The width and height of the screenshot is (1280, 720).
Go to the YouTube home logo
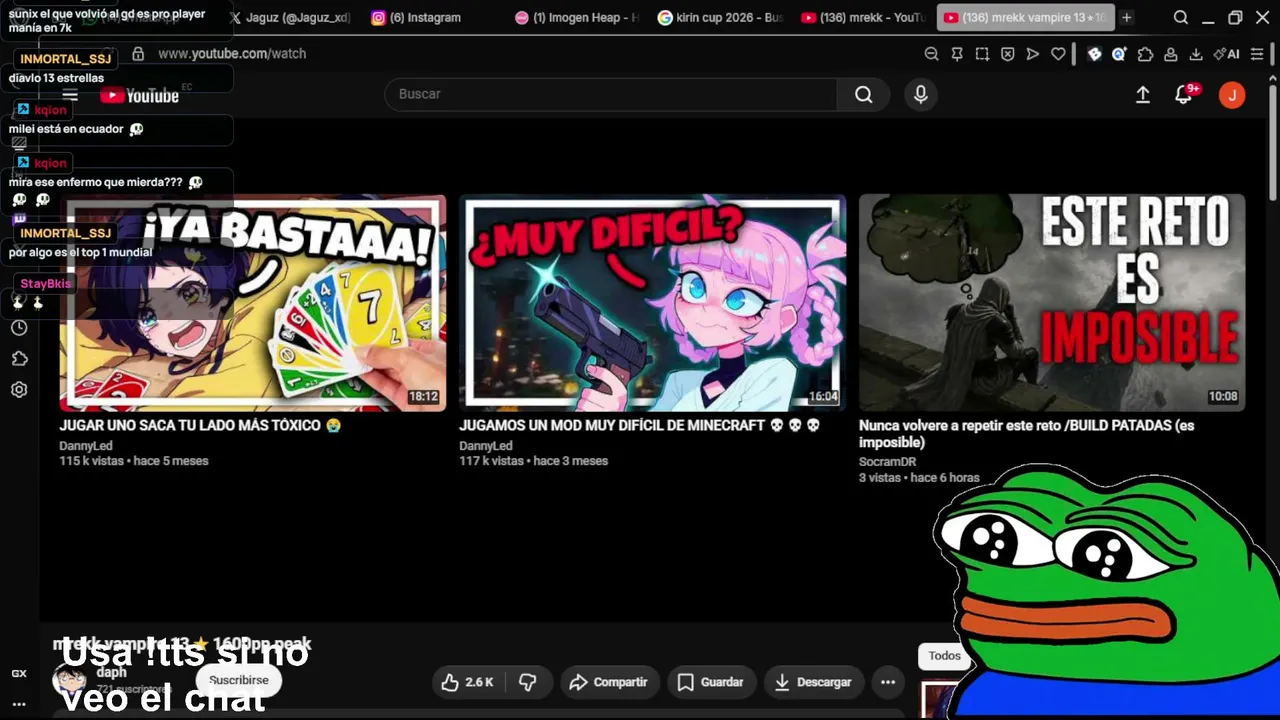point(140,95)
